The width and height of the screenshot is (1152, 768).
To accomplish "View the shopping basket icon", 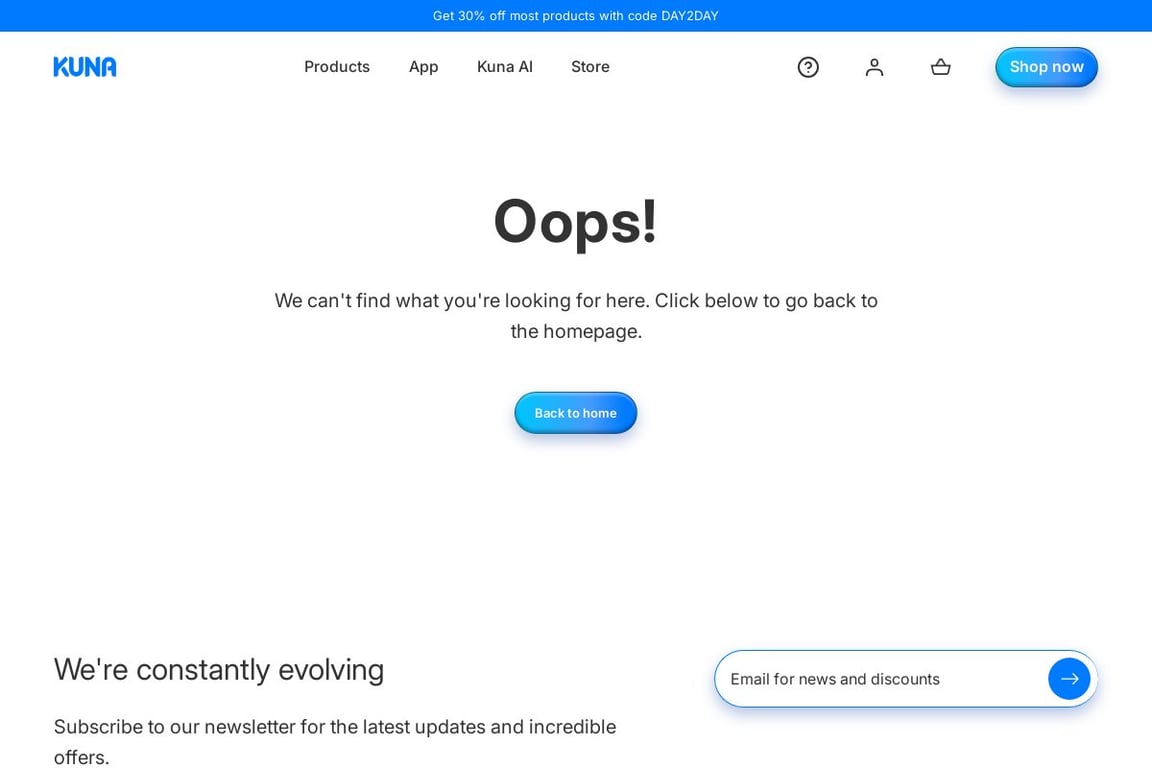I will click(940, 67).
